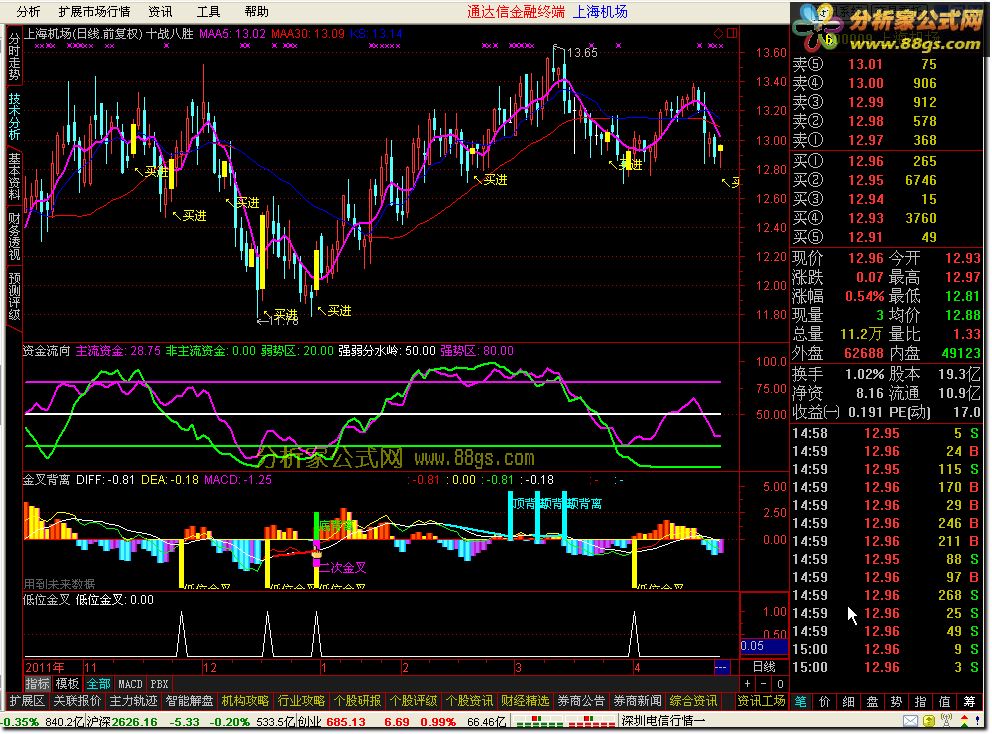
Task: Open the 券商公告 tab
Action: coord(581,701)
